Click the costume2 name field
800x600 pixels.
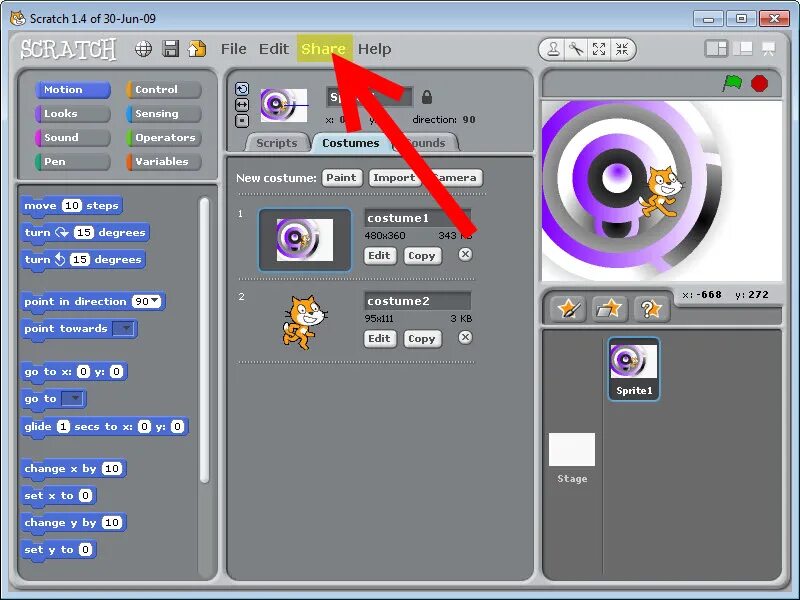[417, 301]
